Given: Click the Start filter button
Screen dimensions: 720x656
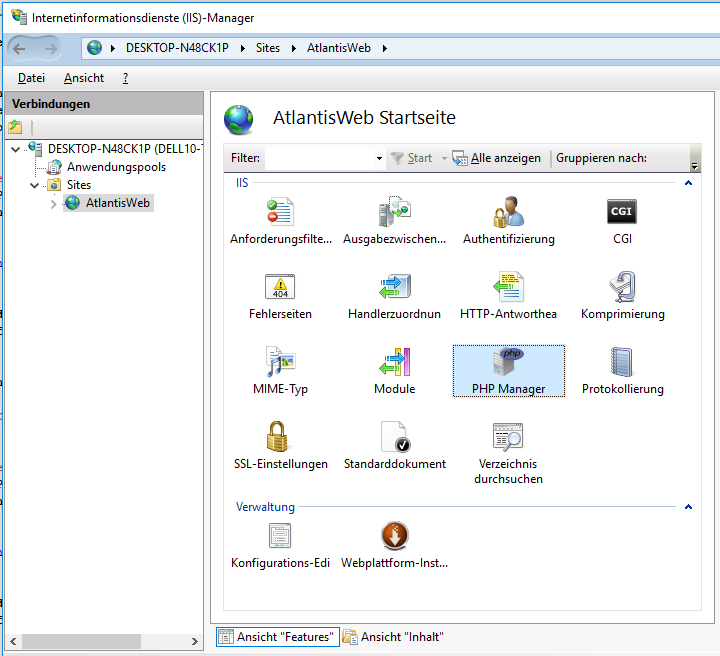Looking at the screenshot, I should 411,158.
